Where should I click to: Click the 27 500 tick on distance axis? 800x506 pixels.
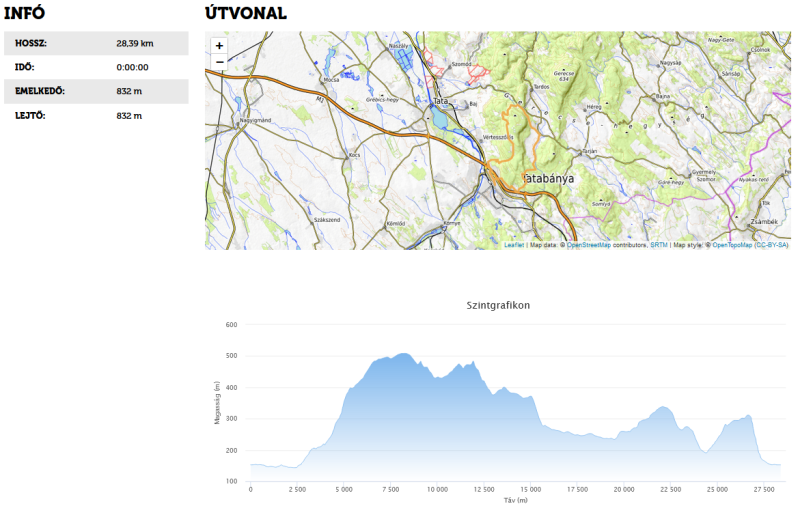pos(764,489)
